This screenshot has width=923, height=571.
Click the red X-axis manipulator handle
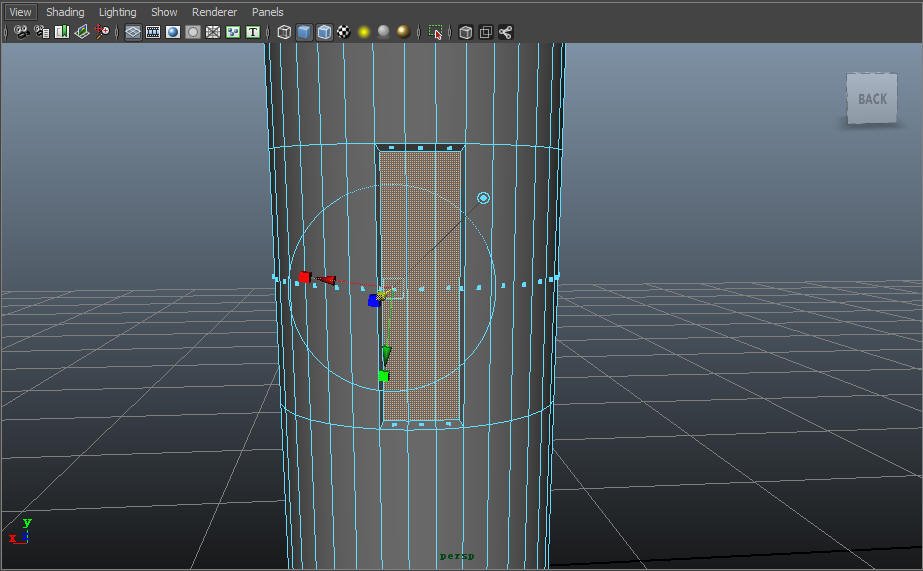point(304,277)
